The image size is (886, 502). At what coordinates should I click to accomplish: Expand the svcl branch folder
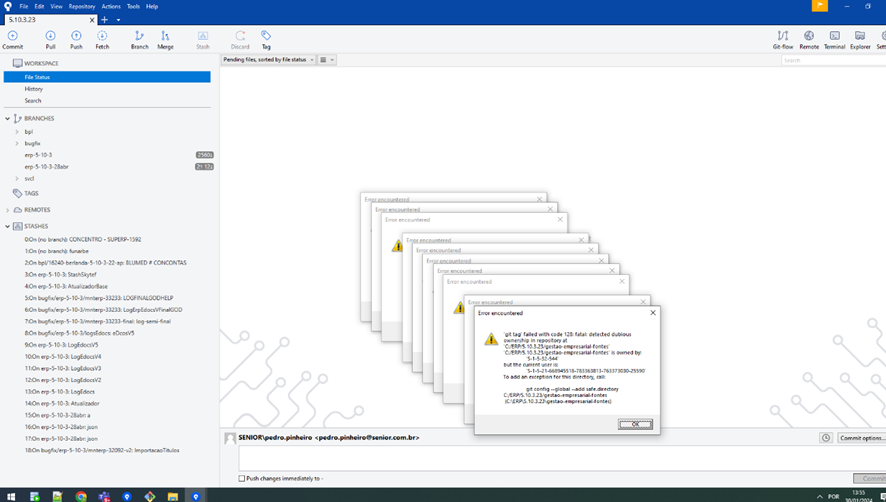[17, 179]
